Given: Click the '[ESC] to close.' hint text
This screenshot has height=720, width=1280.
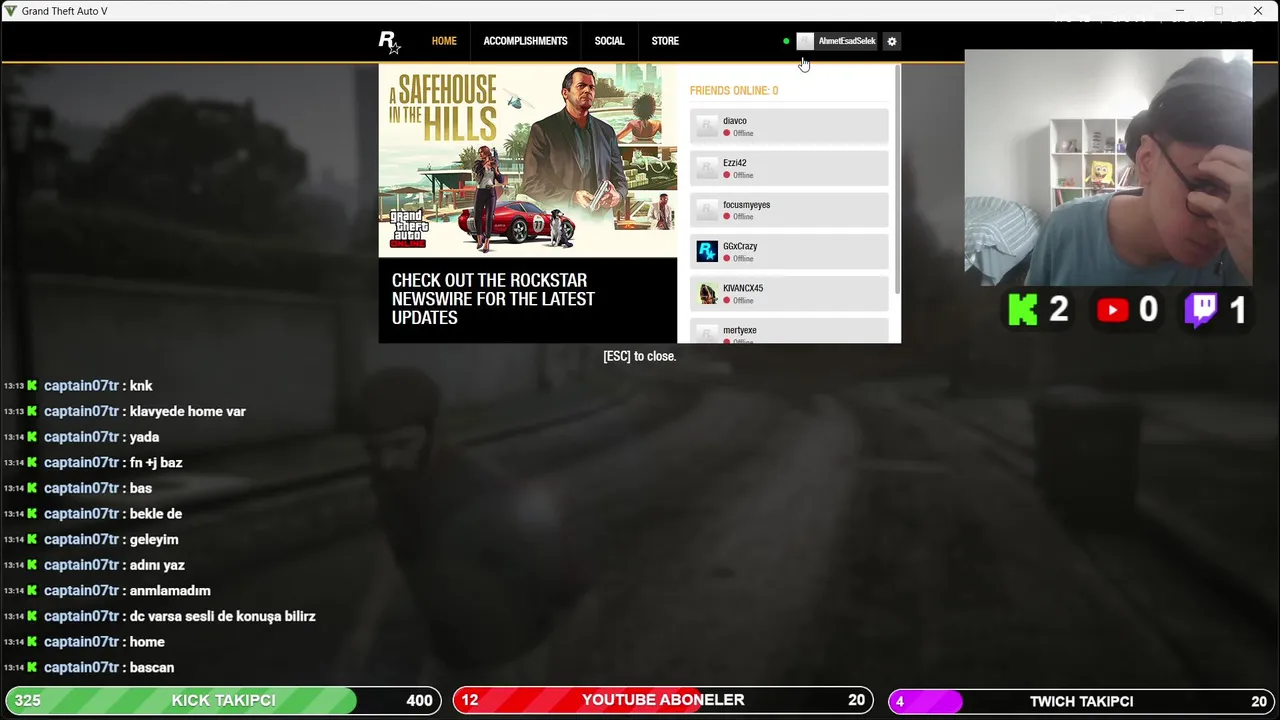Looking at the screenshot, I should point(640,356).
